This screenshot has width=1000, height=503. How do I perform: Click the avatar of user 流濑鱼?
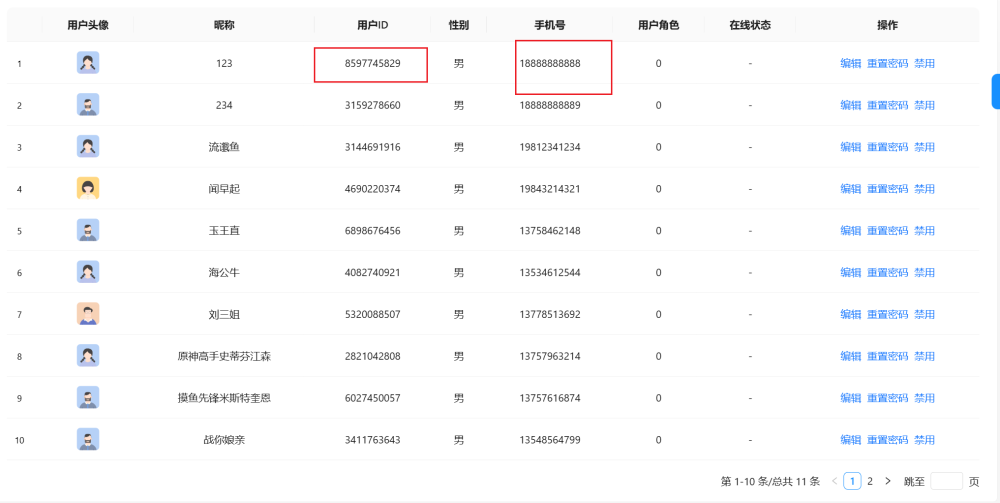tap(88, 147)
